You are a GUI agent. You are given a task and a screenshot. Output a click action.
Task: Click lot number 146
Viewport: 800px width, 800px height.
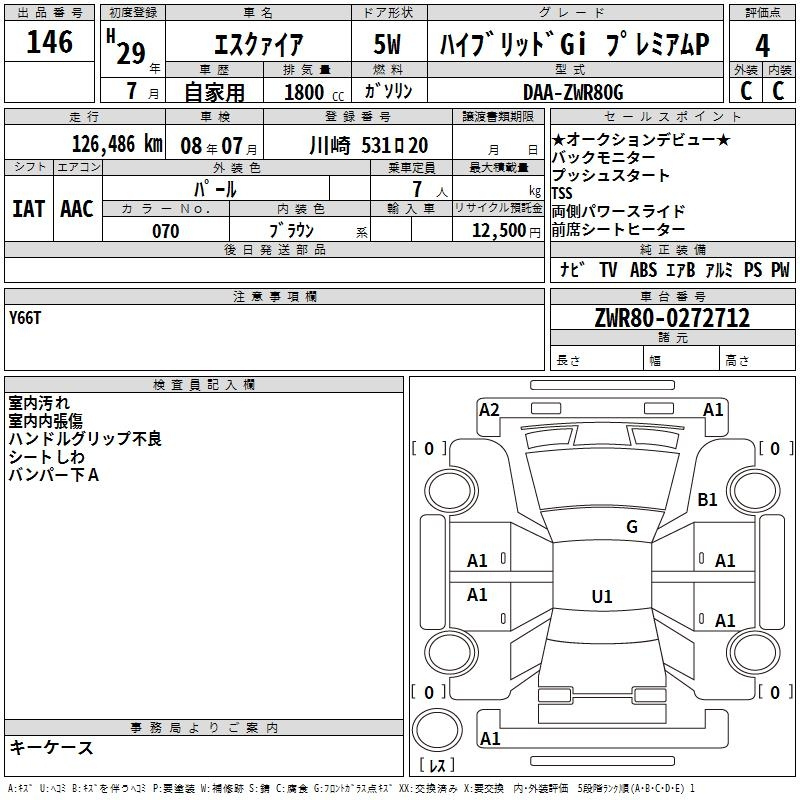click(49, 42)
